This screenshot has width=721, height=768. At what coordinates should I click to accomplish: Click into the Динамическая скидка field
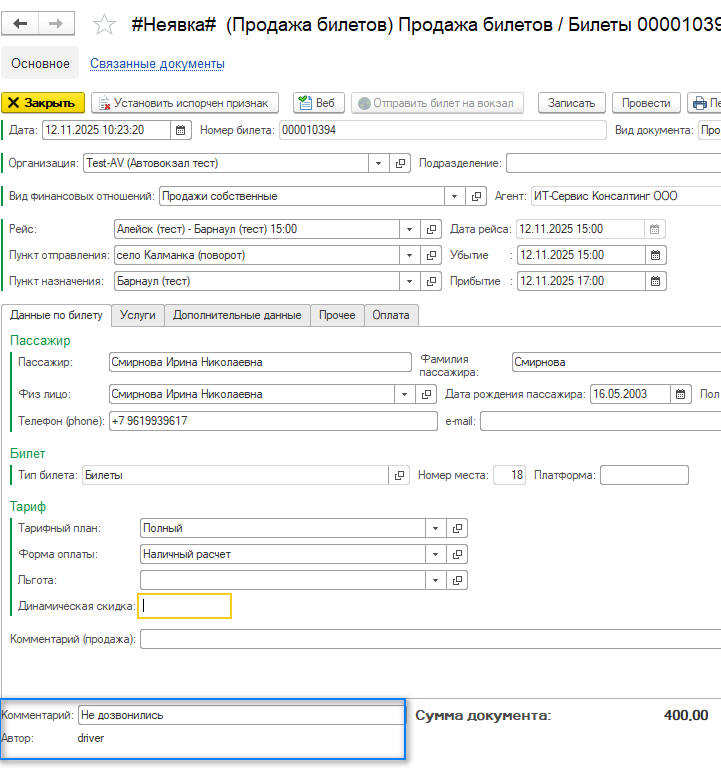[185, 605]
